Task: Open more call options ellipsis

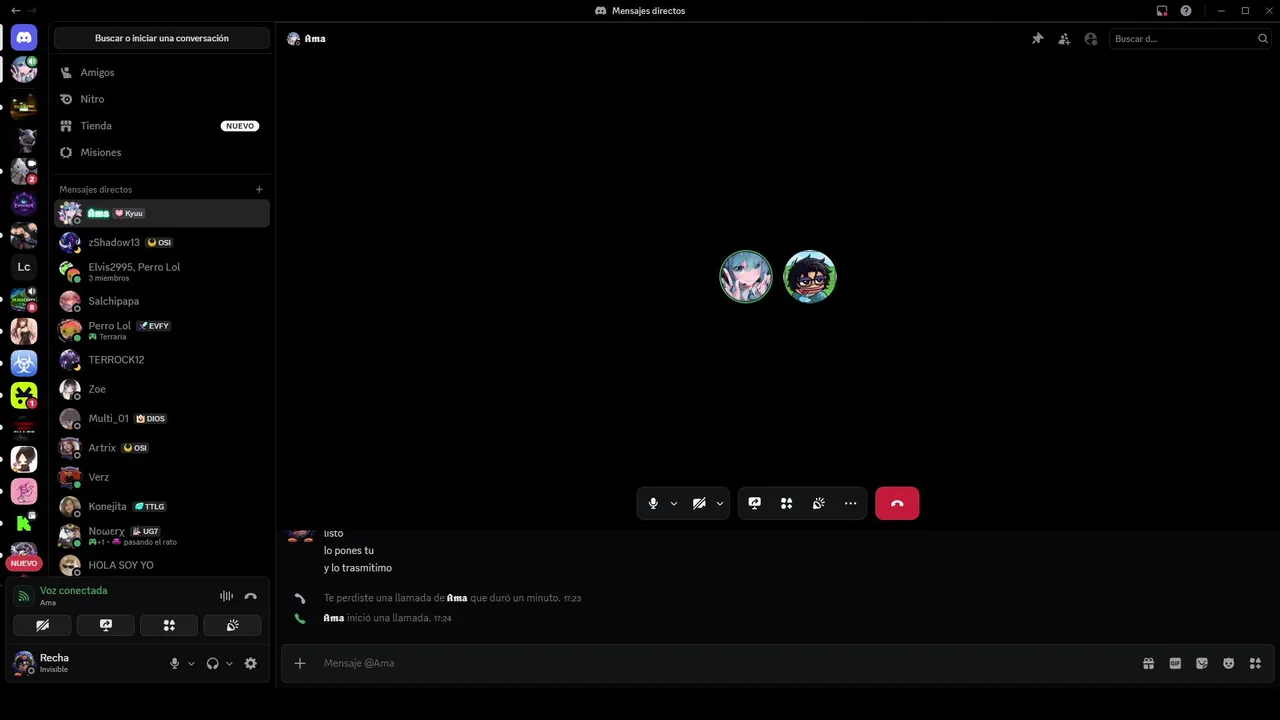Action: 851,503
